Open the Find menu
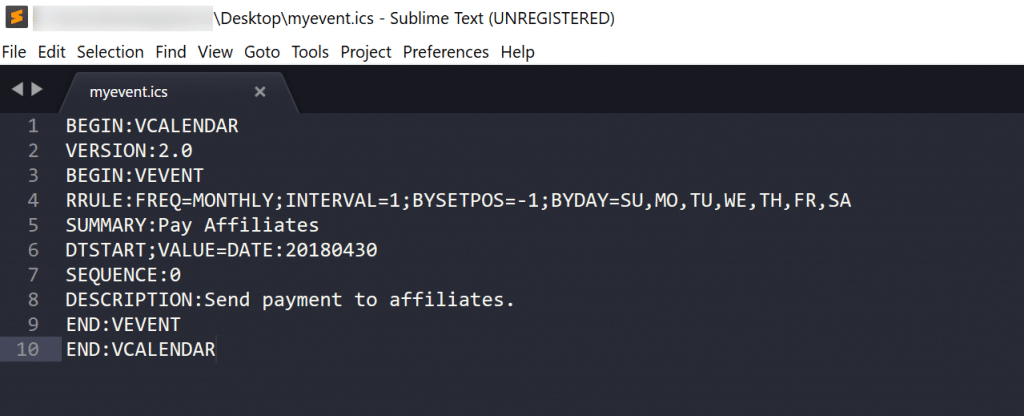 point(171,52)
